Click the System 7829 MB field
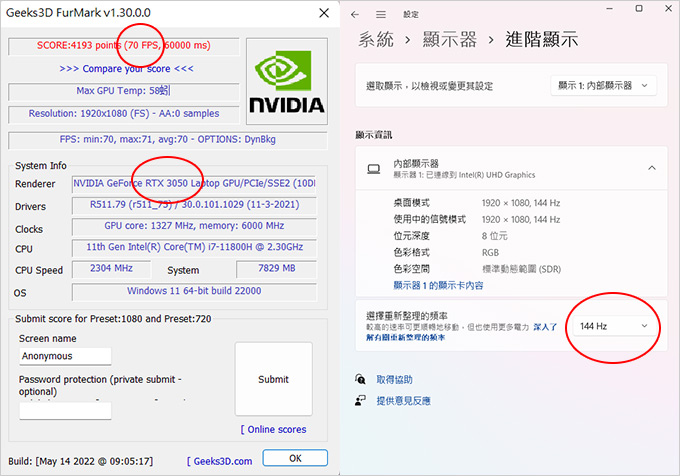Image resolution: width=680 pixels, height=476 pixels. 276,269
